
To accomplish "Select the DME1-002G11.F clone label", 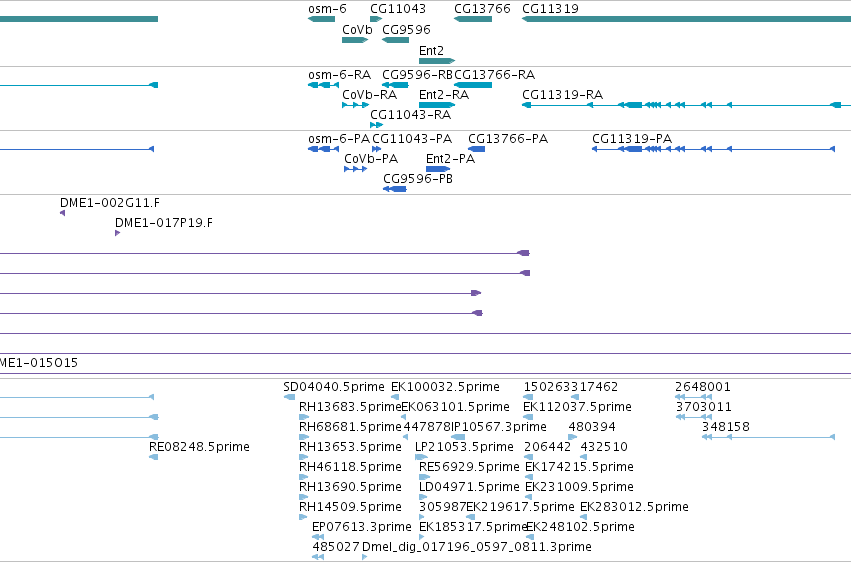I will 110,203.
